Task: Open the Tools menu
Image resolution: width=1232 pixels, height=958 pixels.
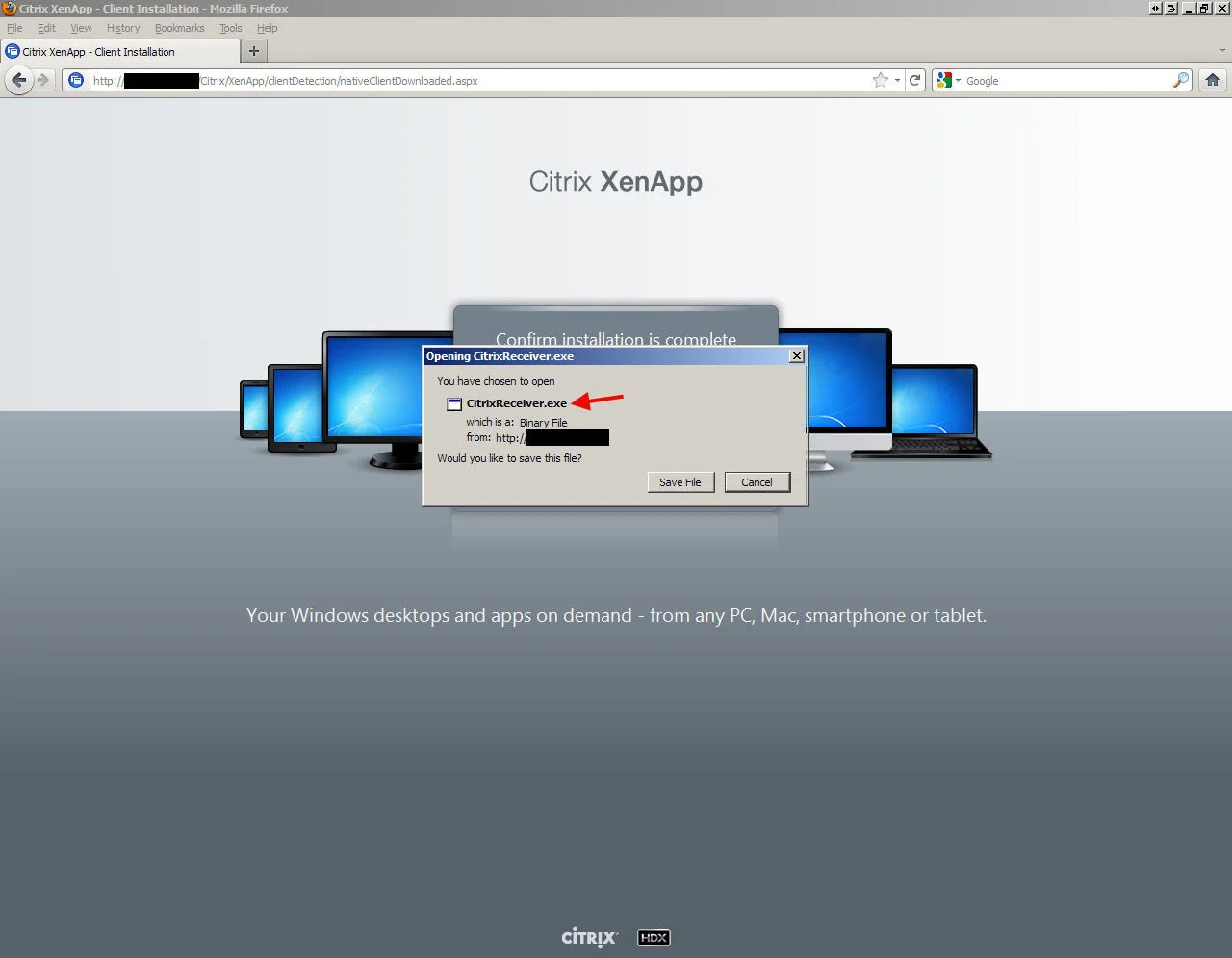Action: coord(231,28)
